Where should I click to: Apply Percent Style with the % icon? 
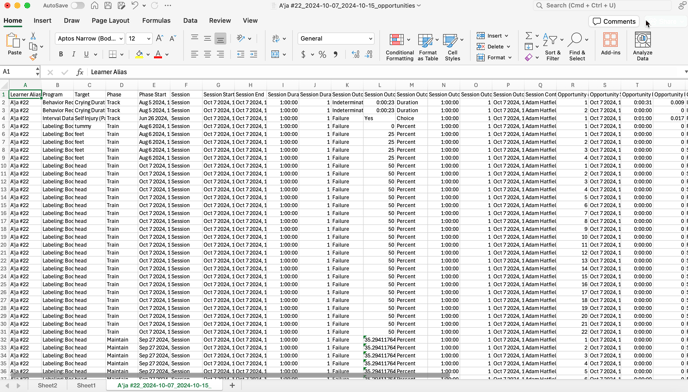pos(322,54)
